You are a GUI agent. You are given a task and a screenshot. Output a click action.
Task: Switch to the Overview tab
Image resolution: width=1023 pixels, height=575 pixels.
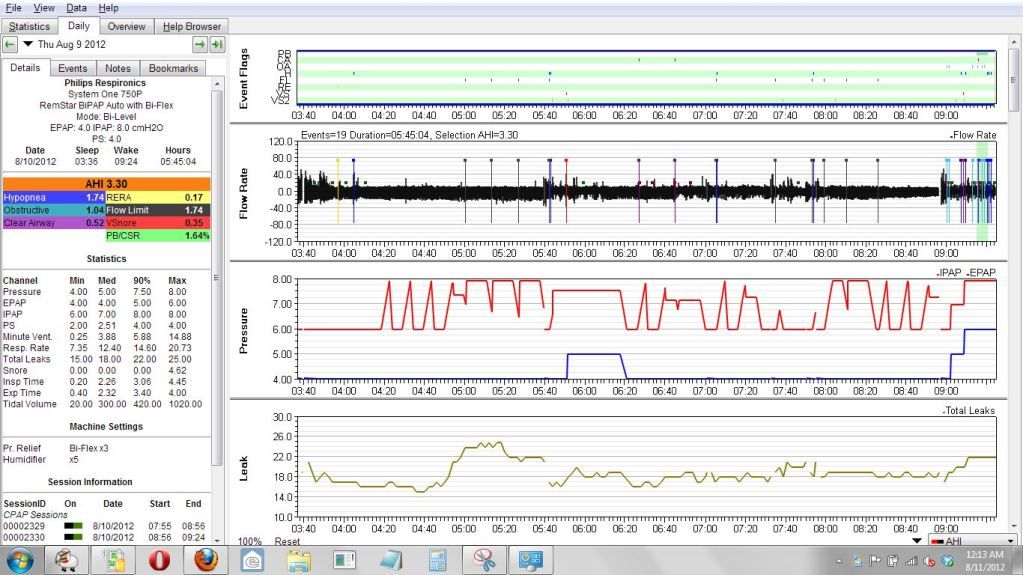(x=127, y=27)
